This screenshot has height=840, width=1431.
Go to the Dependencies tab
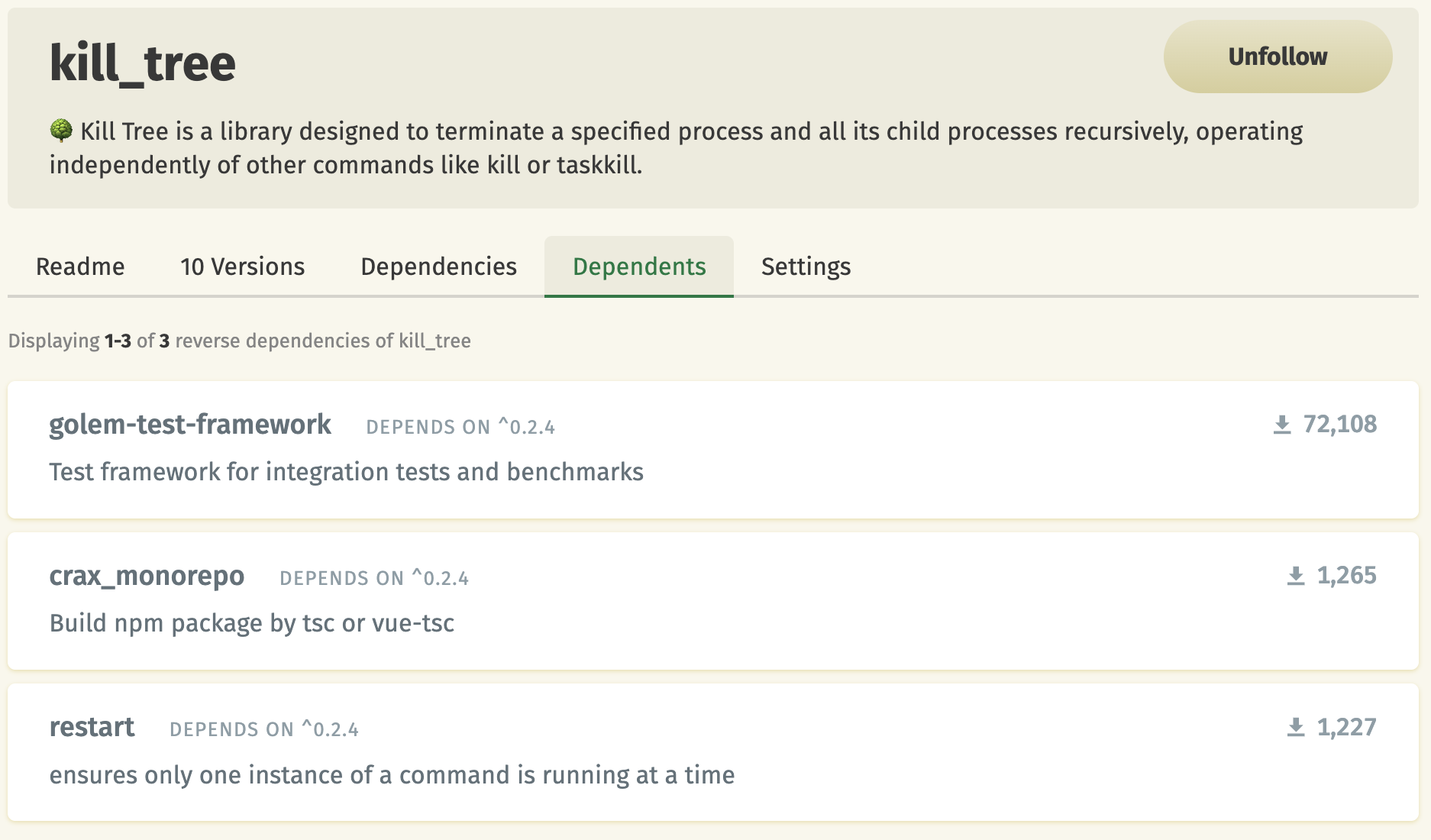click(x=438, y=267)
